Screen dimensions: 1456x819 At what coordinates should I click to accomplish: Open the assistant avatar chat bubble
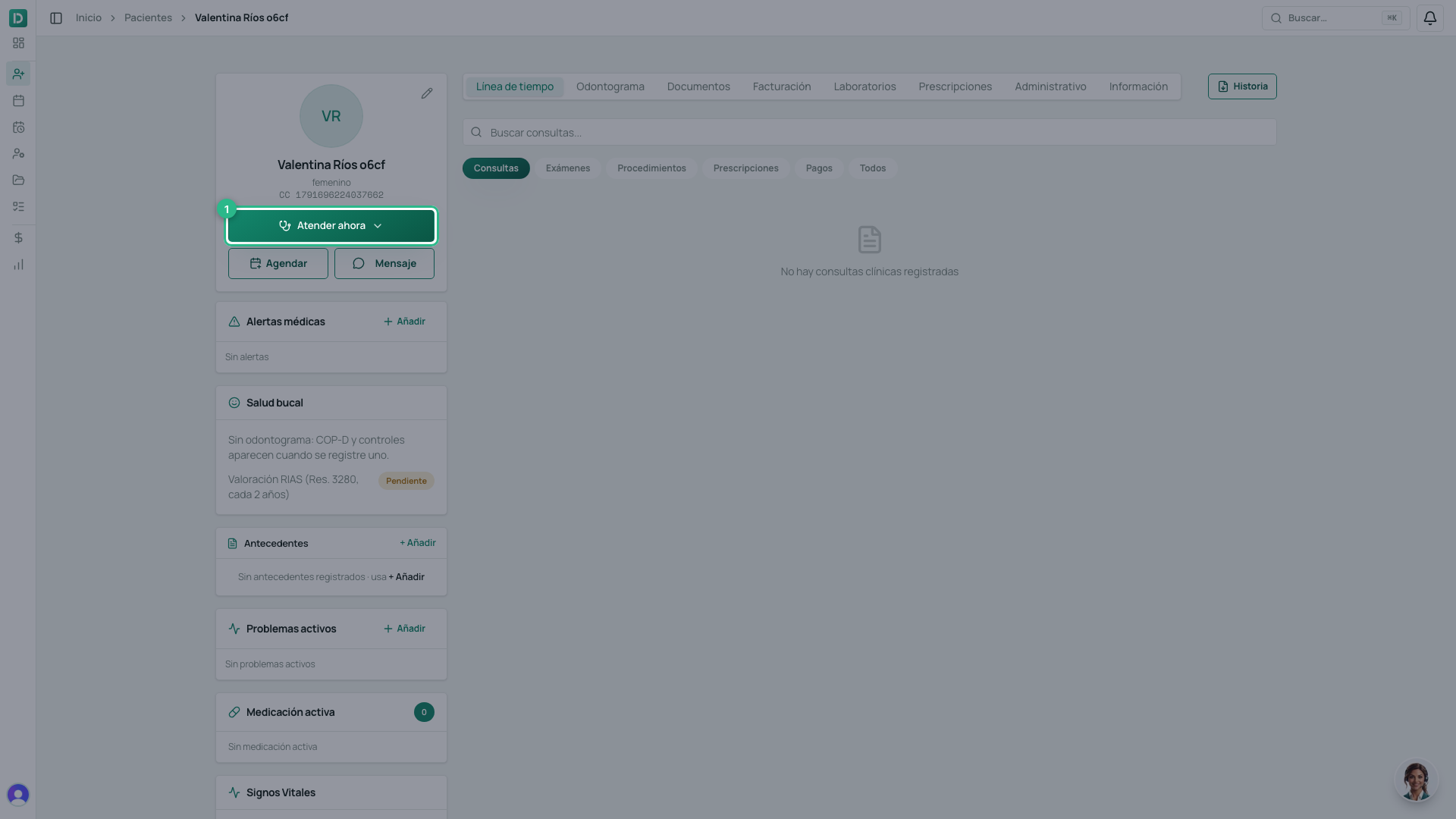point(1416,780)
